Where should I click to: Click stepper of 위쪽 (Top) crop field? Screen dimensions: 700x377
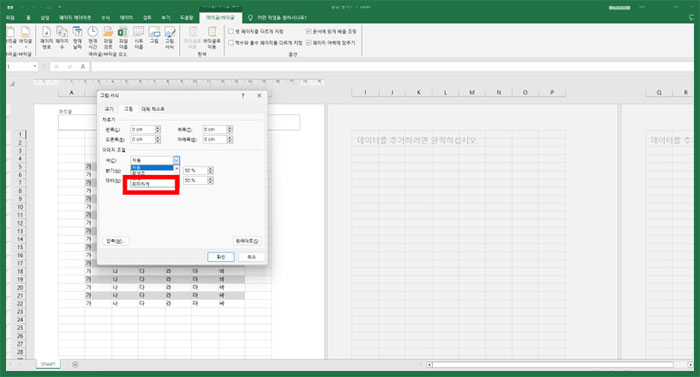229,129
